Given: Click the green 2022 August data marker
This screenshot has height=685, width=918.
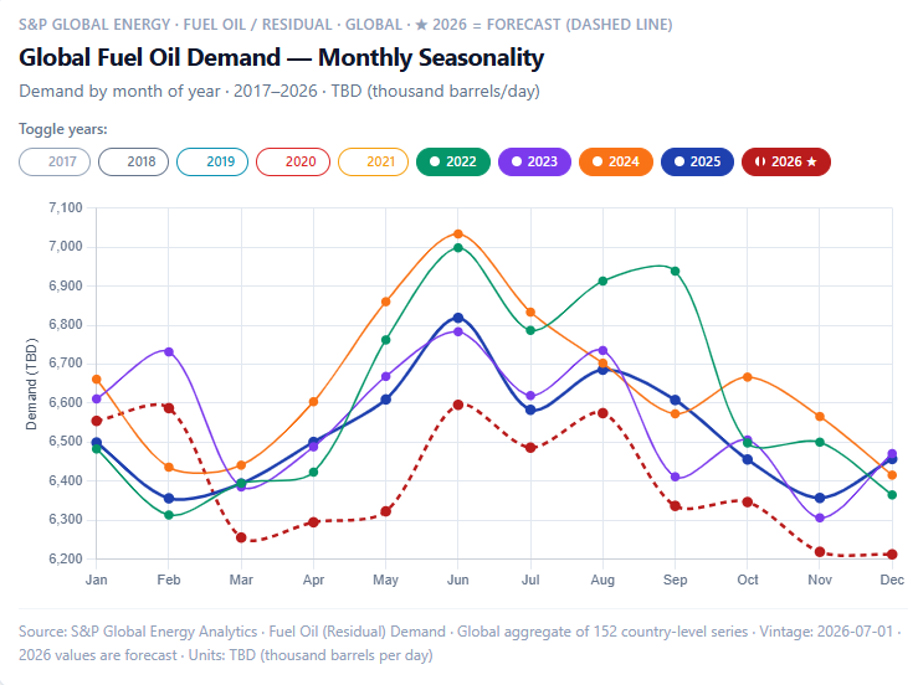Looking at the screenshot, I should [x=603, y=281].
